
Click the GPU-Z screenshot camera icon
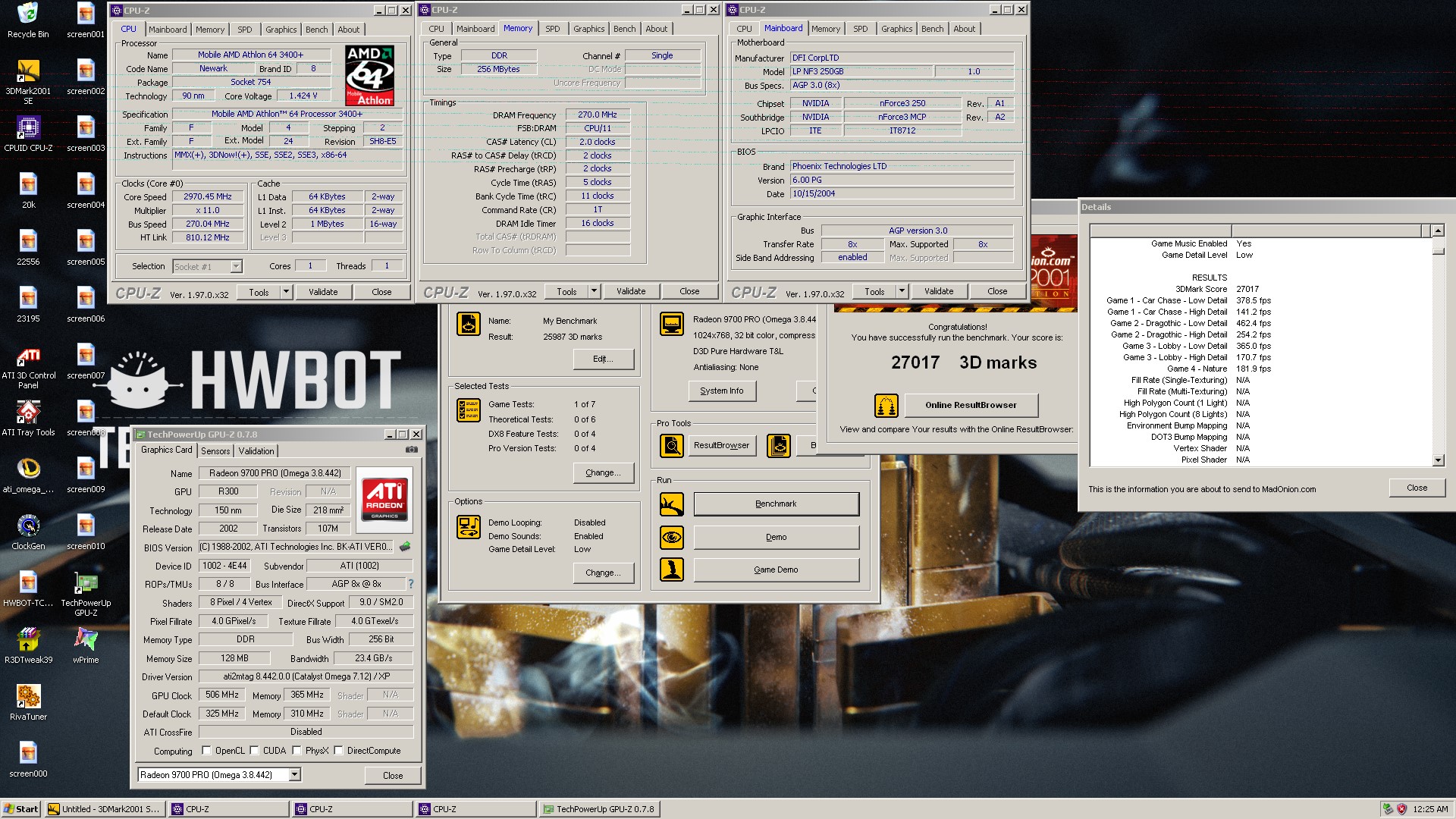coord(411,450)
